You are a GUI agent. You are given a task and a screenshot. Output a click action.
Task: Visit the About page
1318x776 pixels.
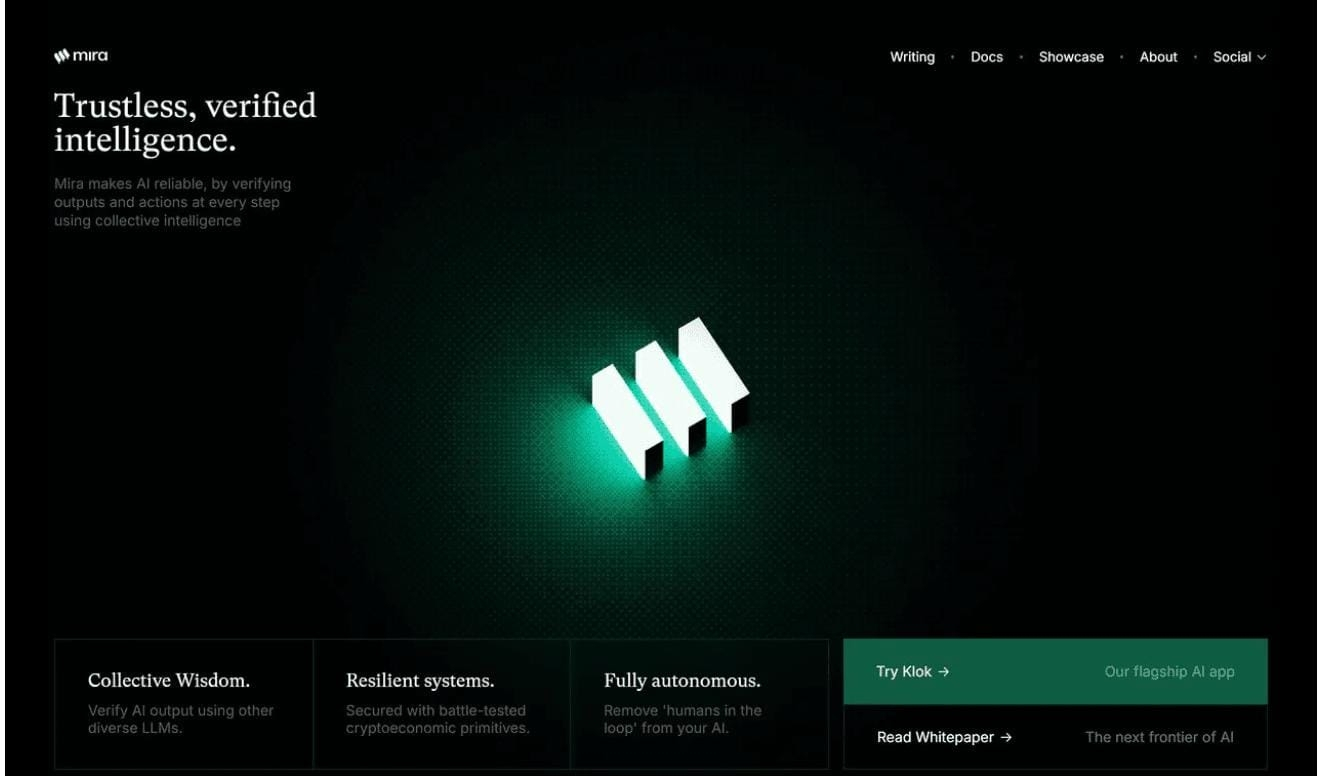[1158, 57]
